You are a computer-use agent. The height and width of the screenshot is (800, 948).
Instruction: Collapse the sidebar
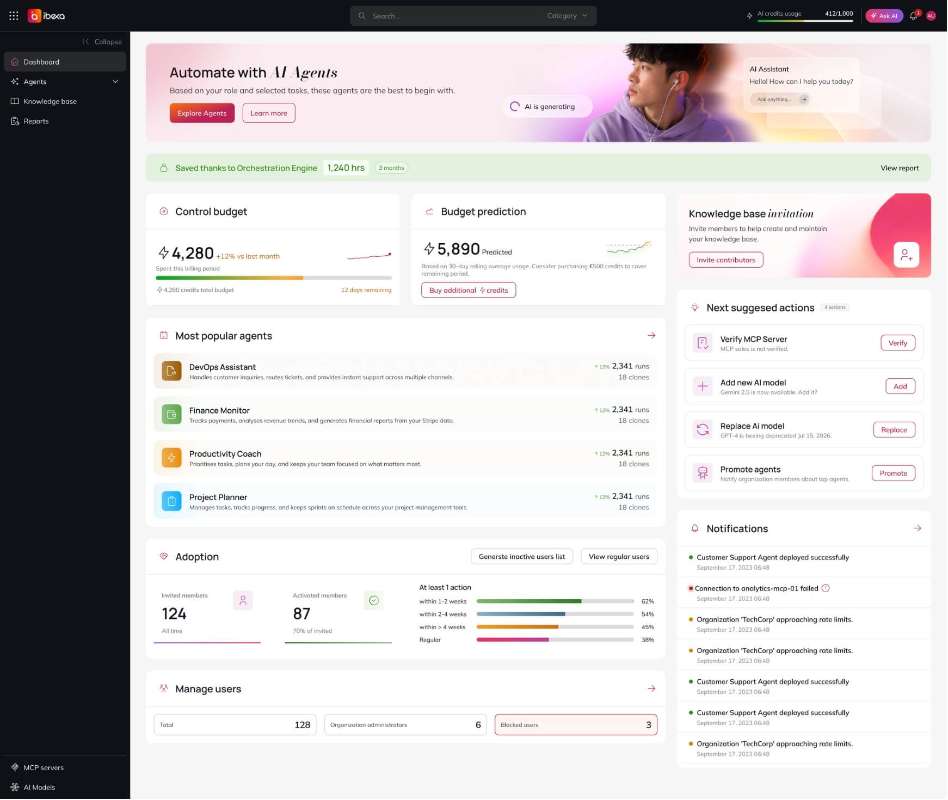coord(102,42)
